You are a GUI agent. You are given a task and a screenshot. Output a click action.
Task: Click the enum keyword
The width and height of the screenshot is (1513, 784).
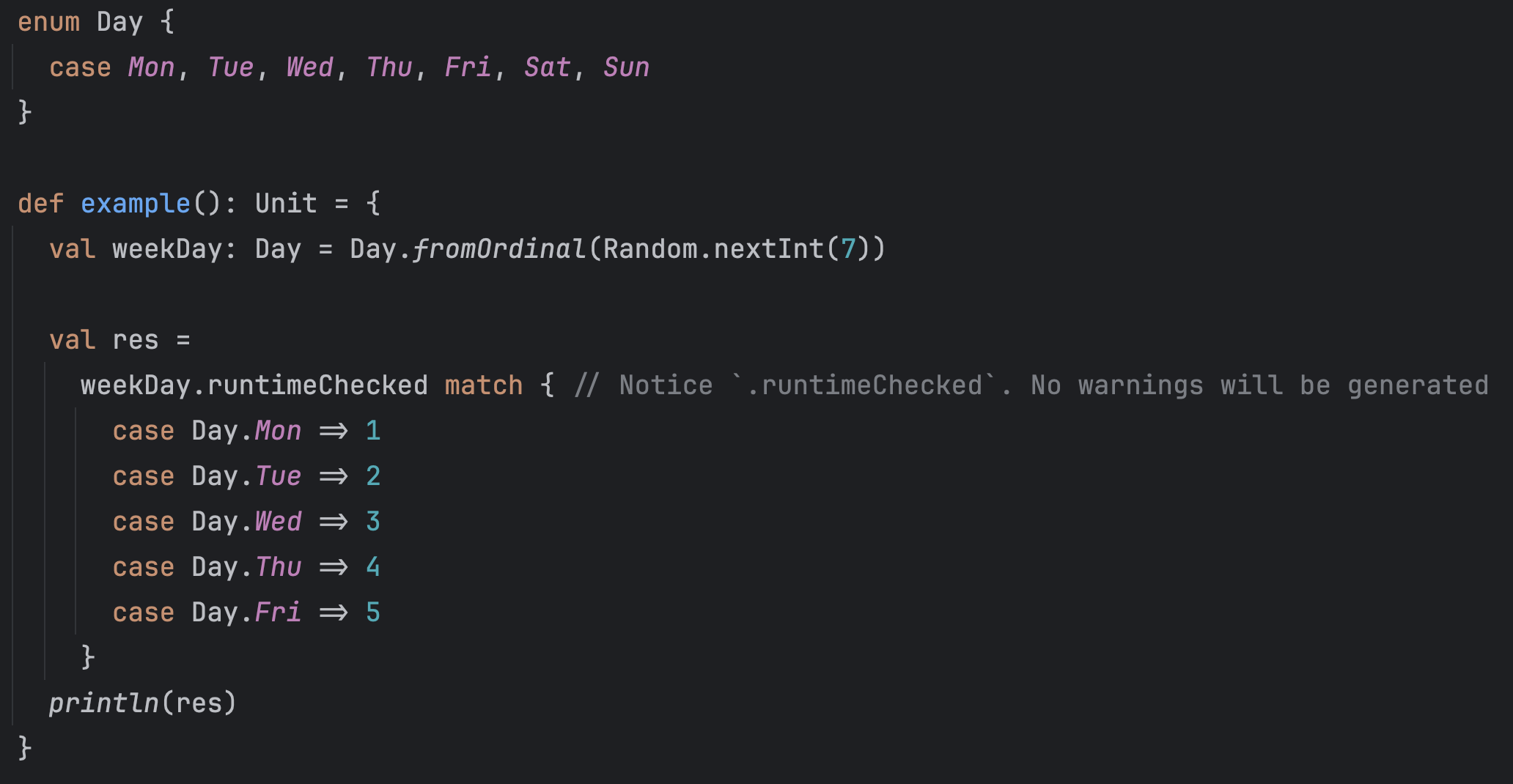click(48, 22)
